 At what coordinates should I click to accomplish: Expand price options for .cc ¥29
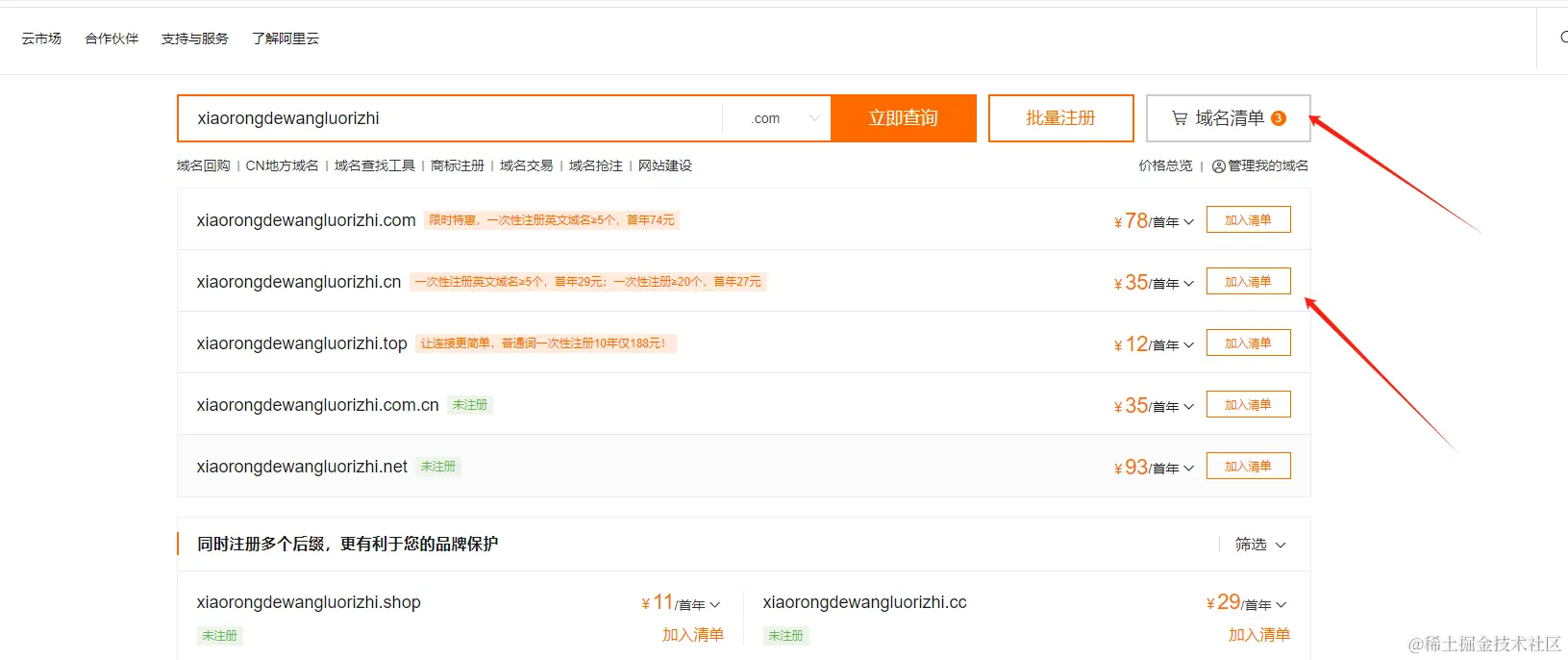click(x=1282, y=605)
